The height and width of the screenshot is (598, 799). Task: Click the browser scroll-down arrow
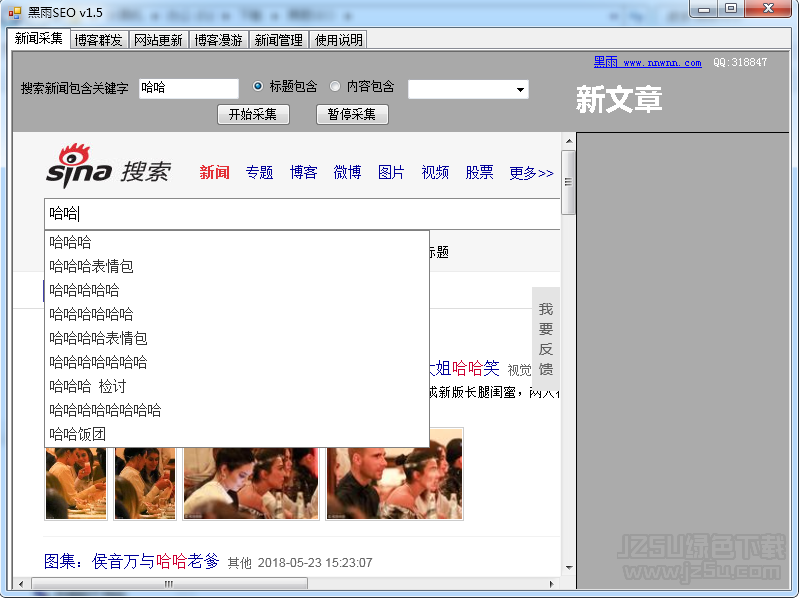coord(569,567)
